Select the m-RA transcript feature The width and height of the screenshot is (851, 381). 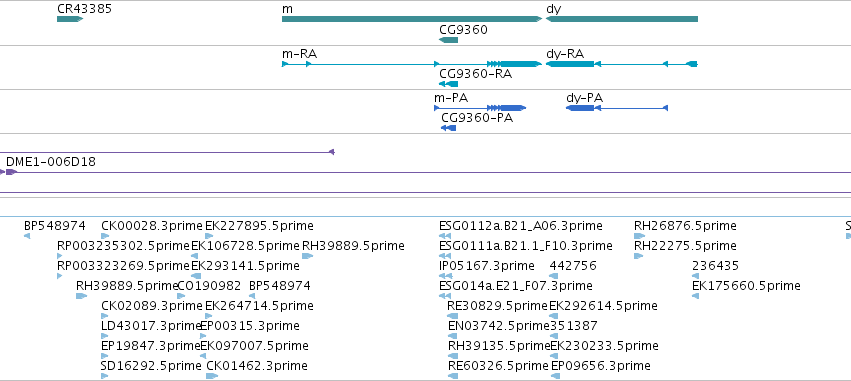412,64
